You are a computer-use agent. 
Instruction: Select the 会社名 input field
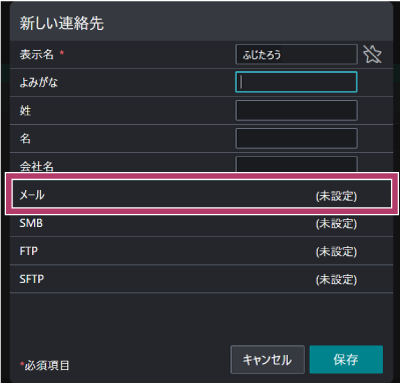[296, 164]
